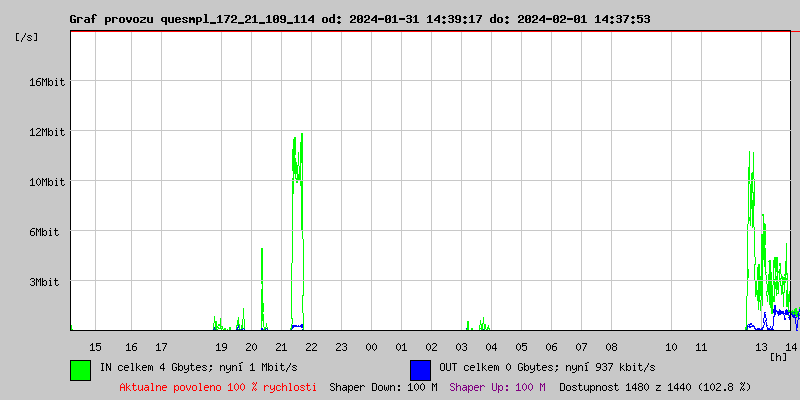Image resolution: width=800 pixels, height=400 pixels.
Task: Click the [/s] unit label
Action: [28, 37]
